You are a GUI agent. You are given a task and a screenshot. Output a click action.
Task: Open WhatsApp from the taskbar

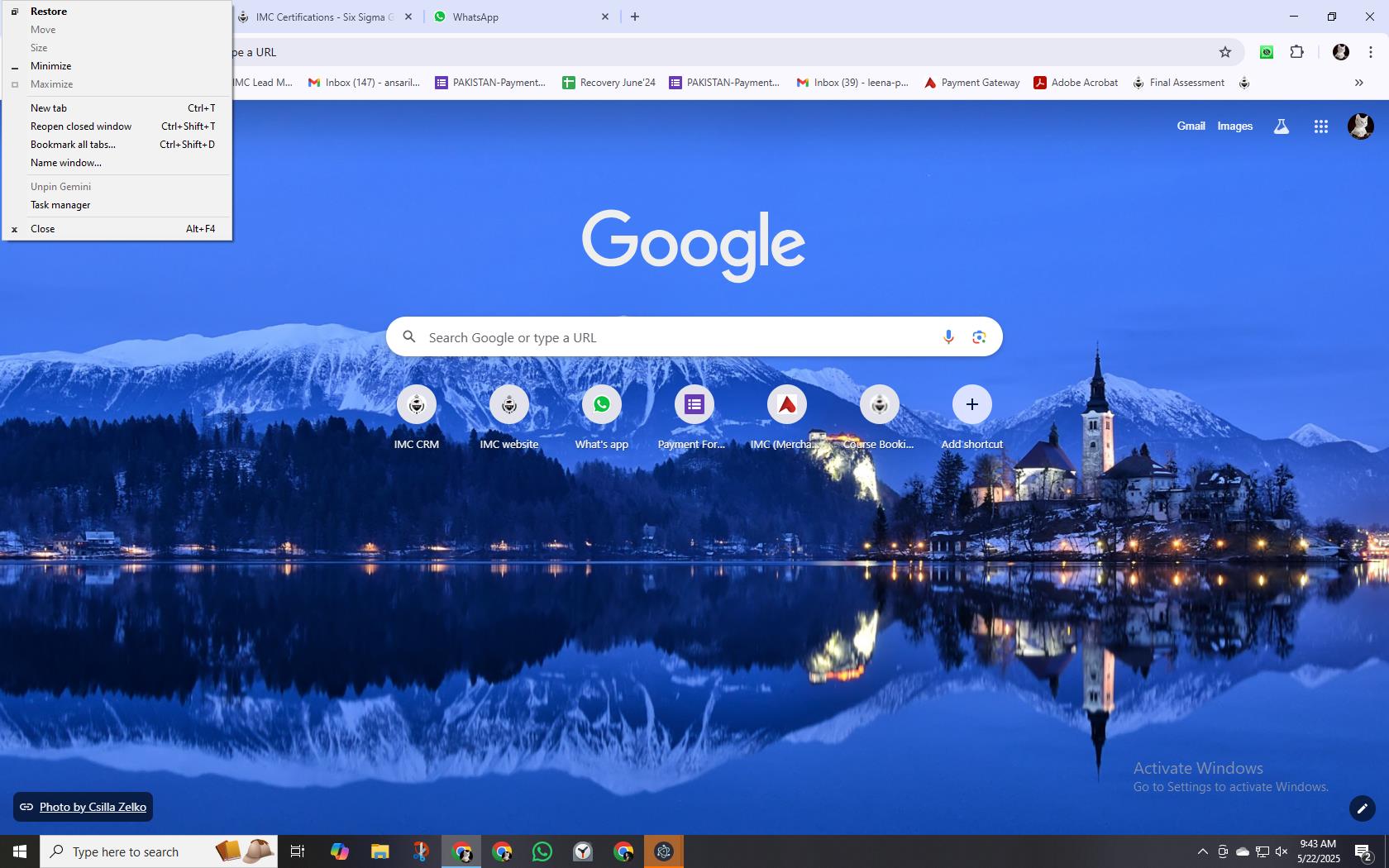542,851
